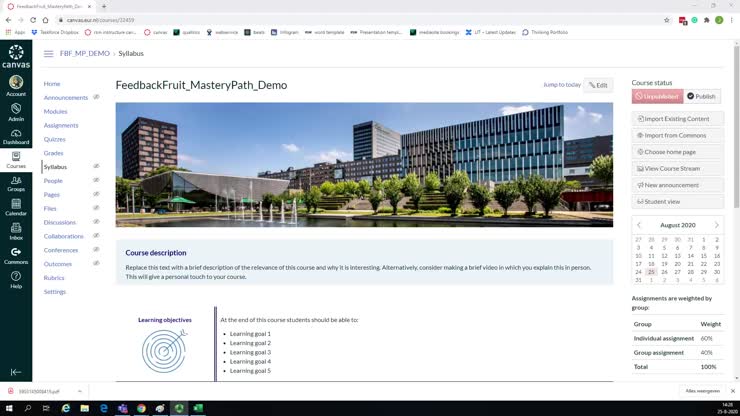Click the address bar URL field
740x416 pixels.
pyautogui.click(x=359, y=20)
